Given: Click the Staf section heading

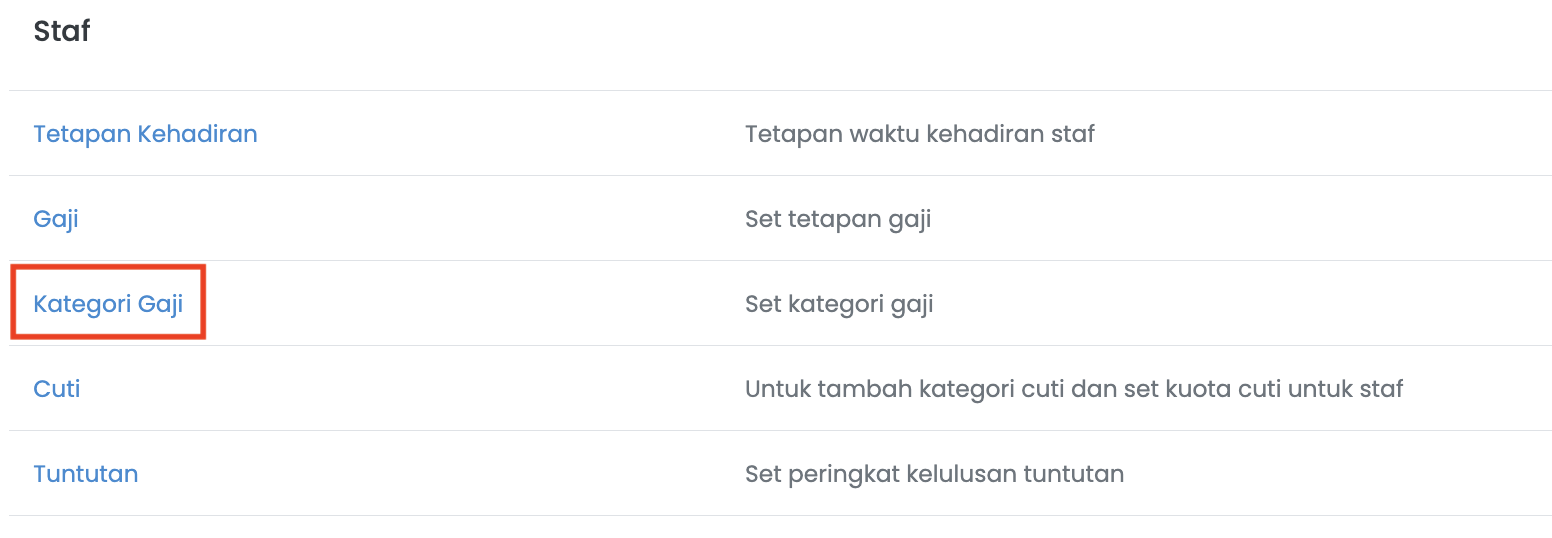Looking at the screenshot, I should (x=62, y=31).
